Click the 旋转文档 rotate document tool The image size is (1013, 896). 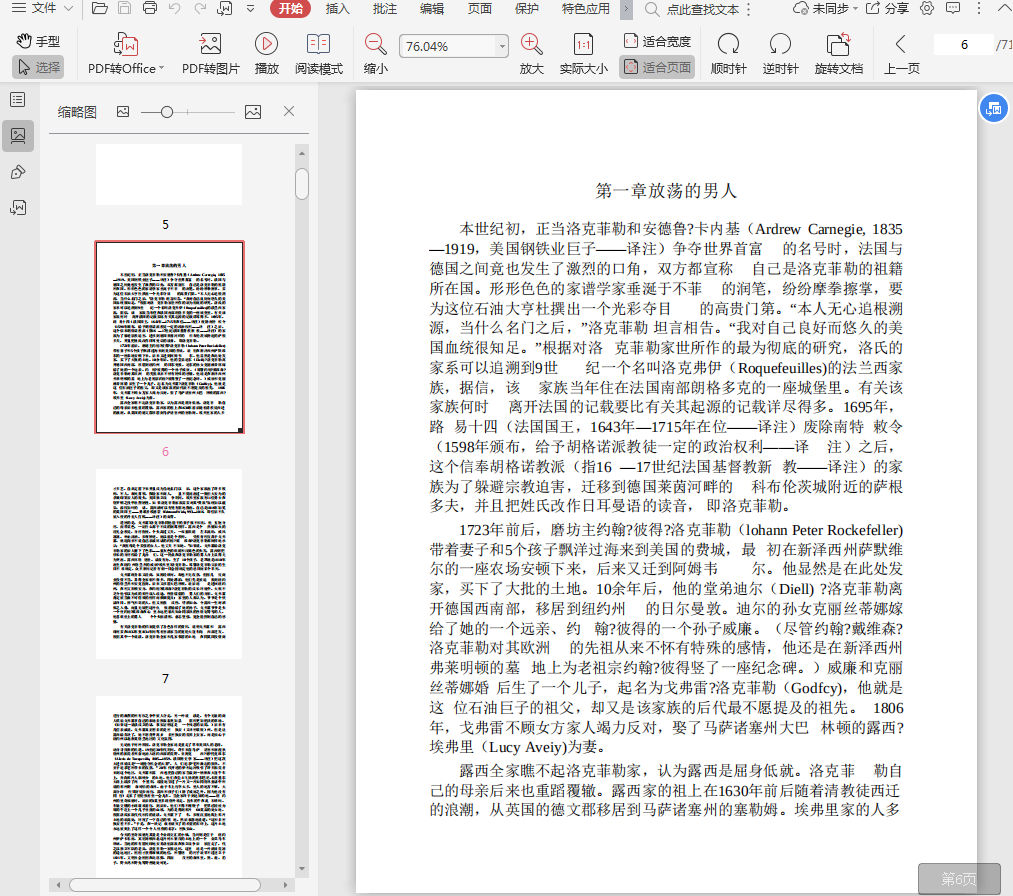tap(839, 54)
